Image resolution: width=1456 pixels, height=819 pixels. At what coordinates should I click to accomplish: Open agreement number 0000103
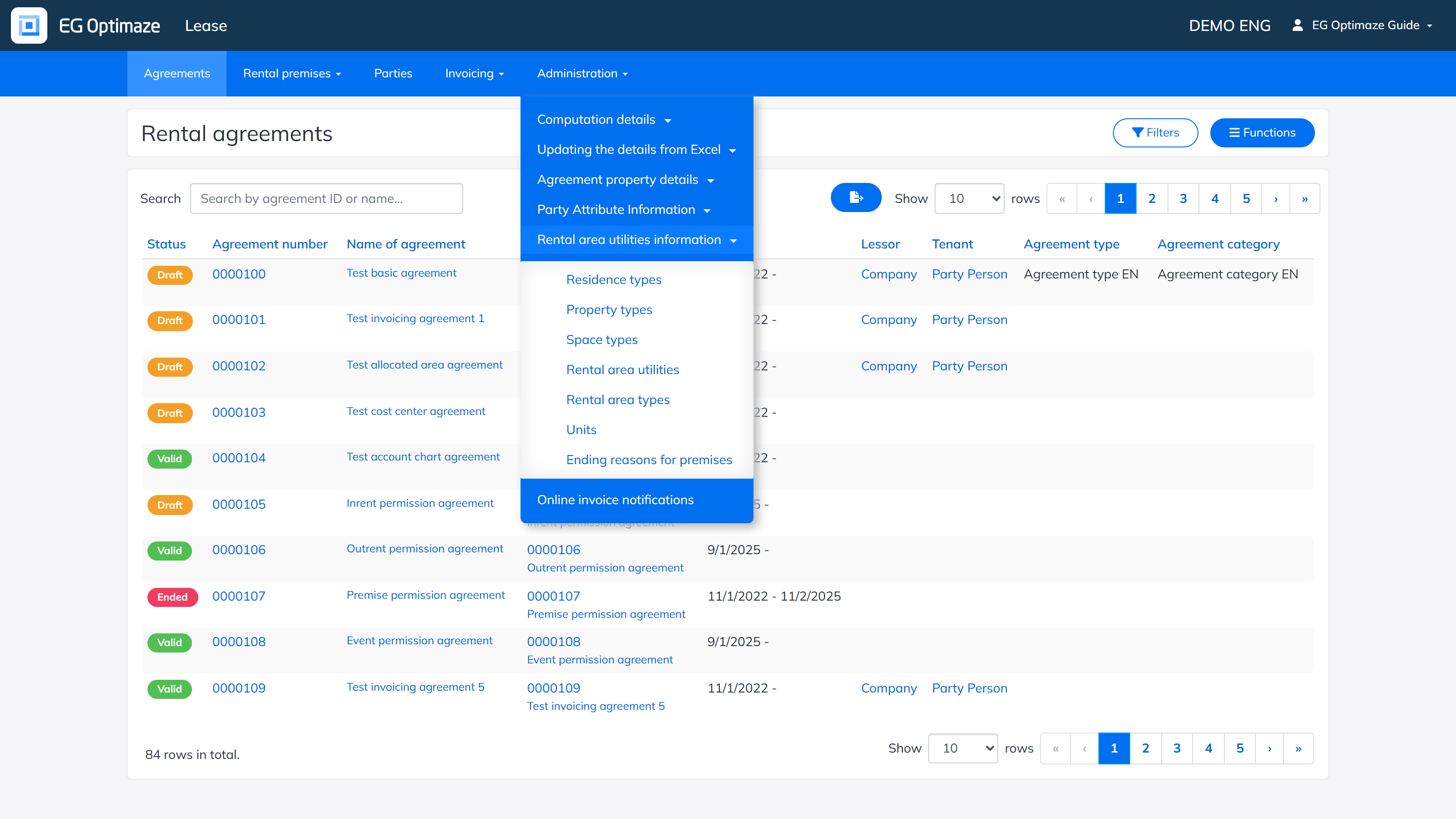click(238, 413)
